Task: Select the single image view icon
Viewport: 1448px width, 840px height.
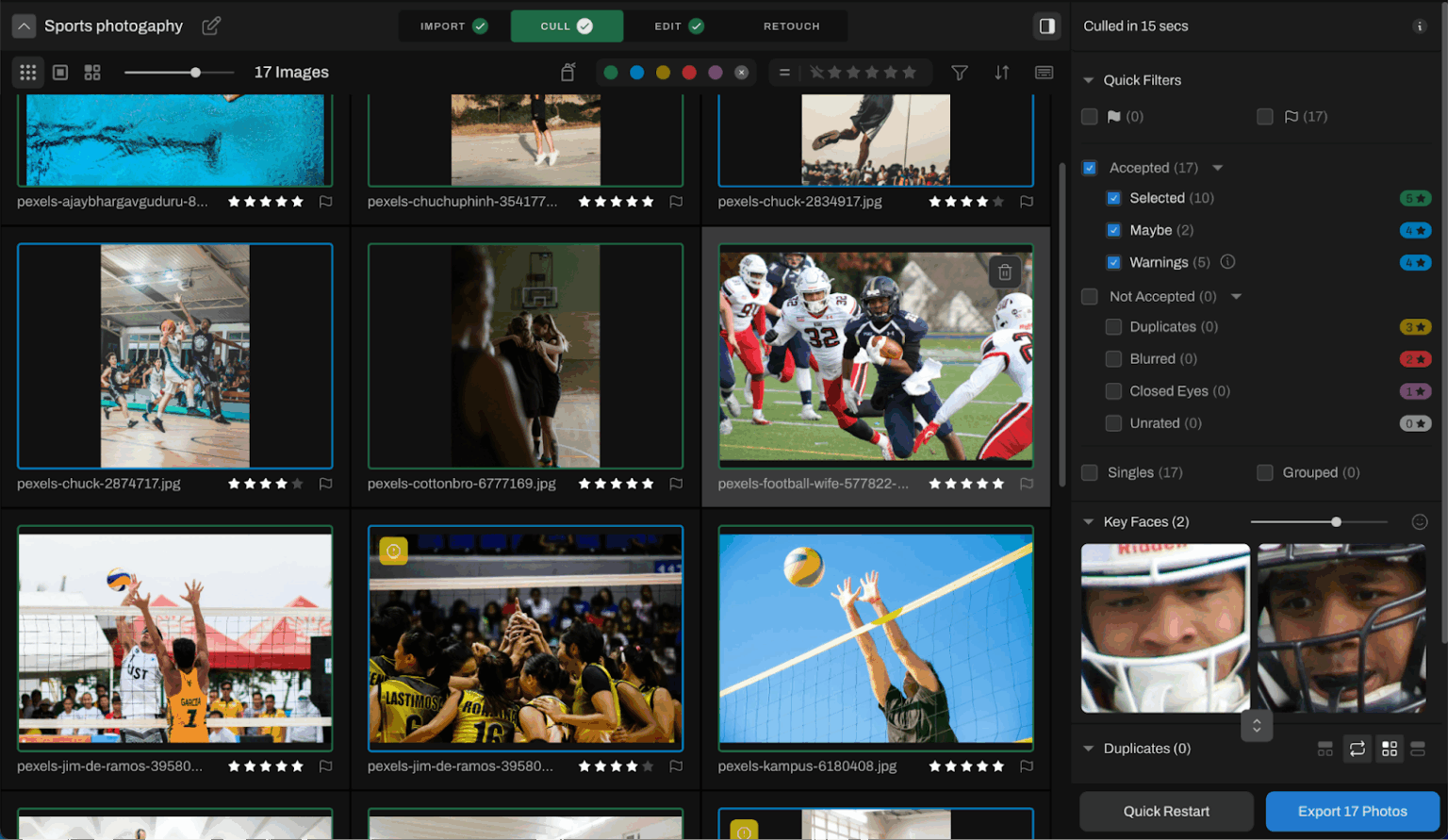Action: (x=59, y=72)
